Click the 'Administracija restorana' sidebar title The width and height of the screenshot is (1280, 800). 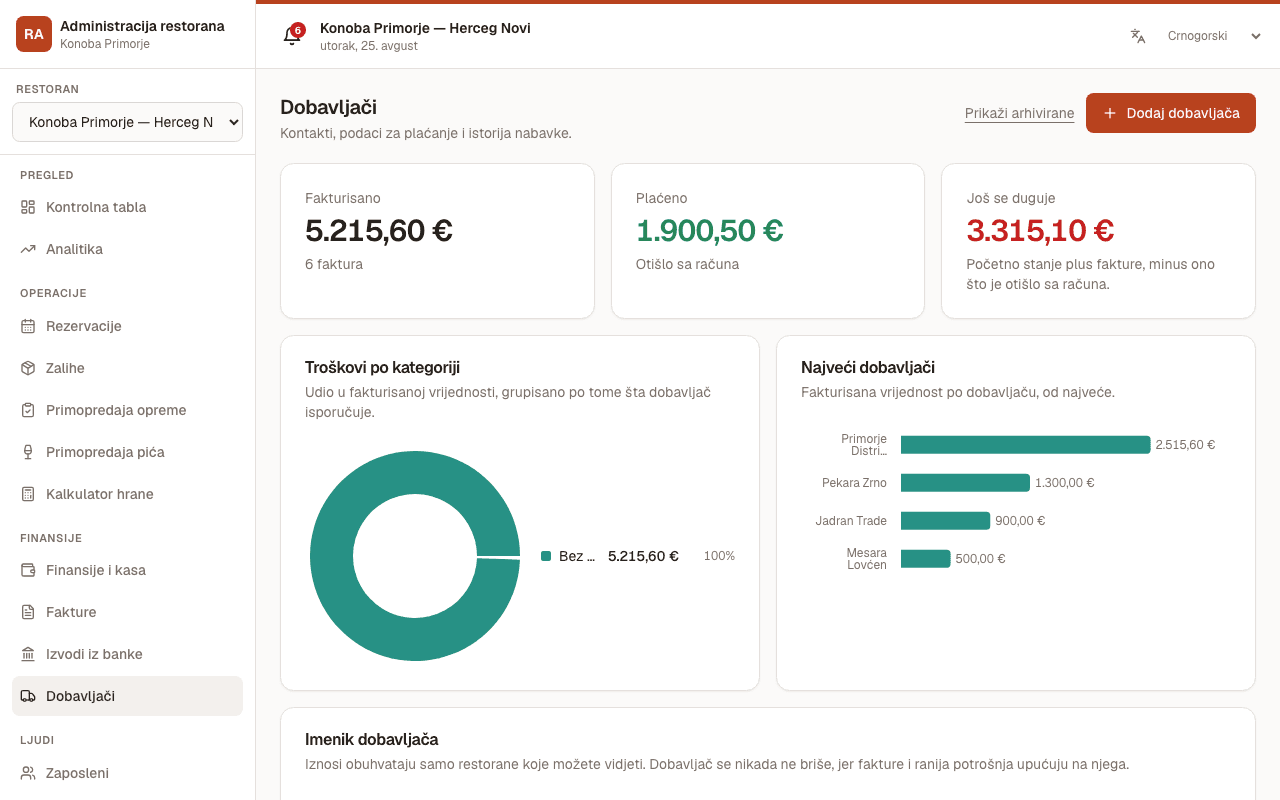pos(142,26)
